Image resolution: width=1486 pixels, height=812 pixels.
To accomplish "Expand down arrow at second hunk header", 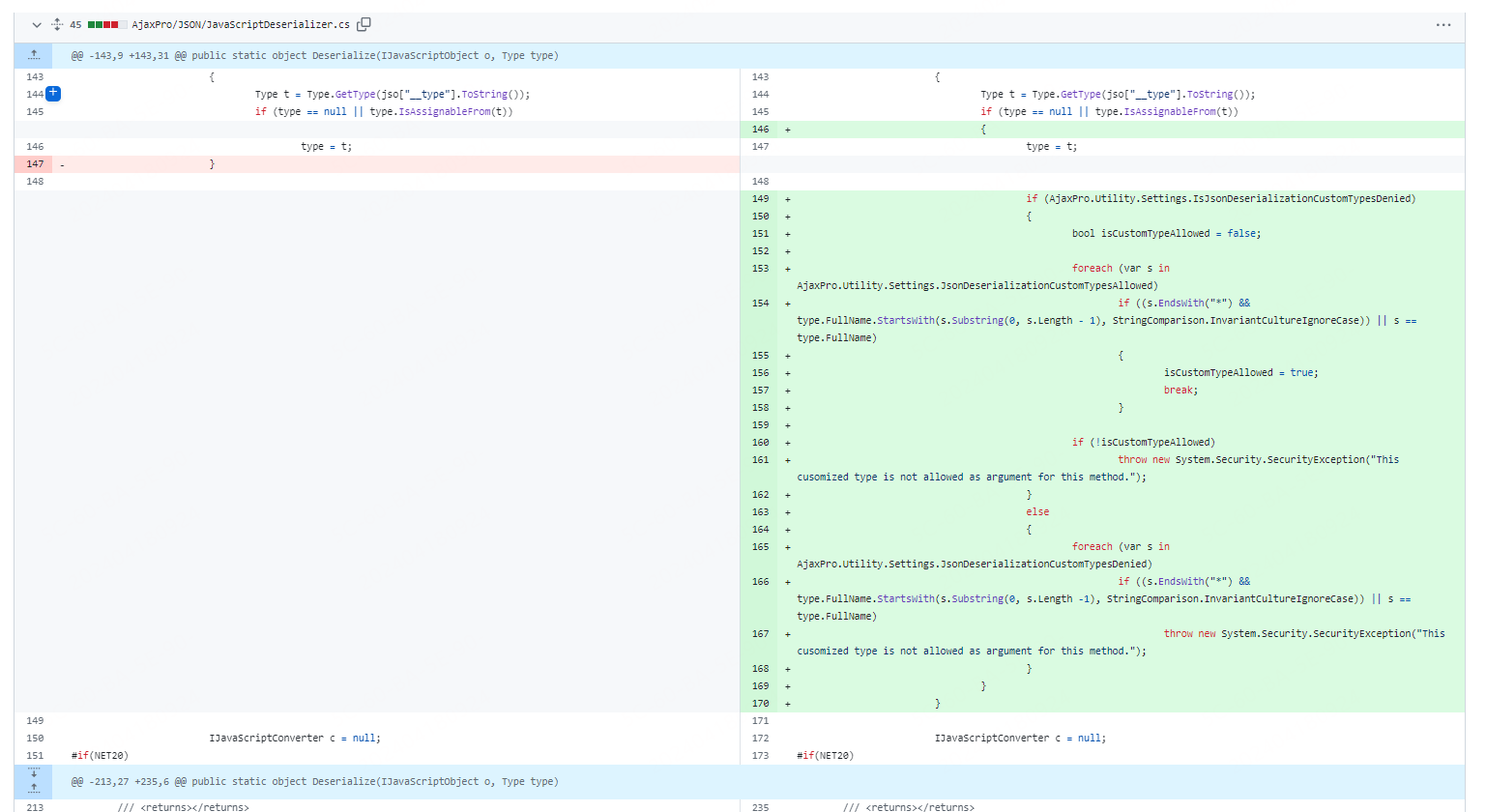I will pyautogui.click(x=34, y=773).
